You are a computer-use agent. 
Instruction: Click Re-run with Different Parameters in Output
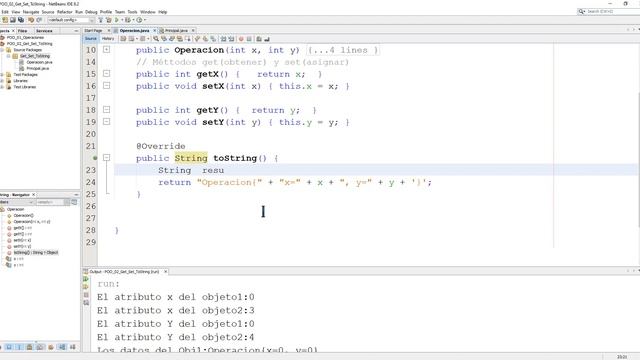86,287
